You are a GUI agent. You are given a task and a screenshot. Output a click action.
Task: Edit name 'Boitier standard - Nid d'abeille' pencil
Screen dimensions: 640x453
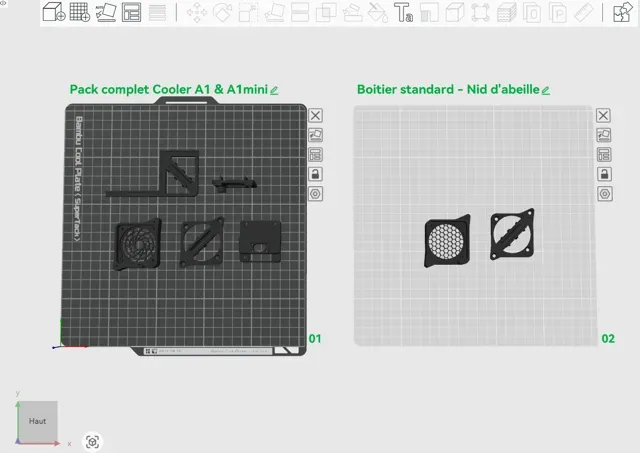(x=546, y=90)
